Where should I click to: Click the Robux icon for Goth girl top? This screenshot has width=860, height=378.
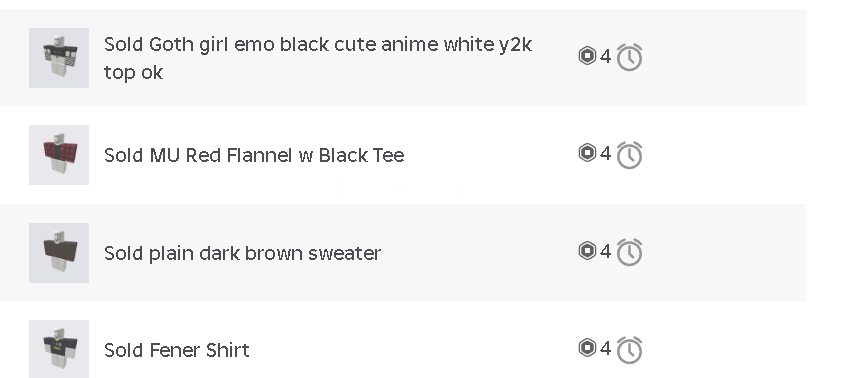tap(587, 55)
